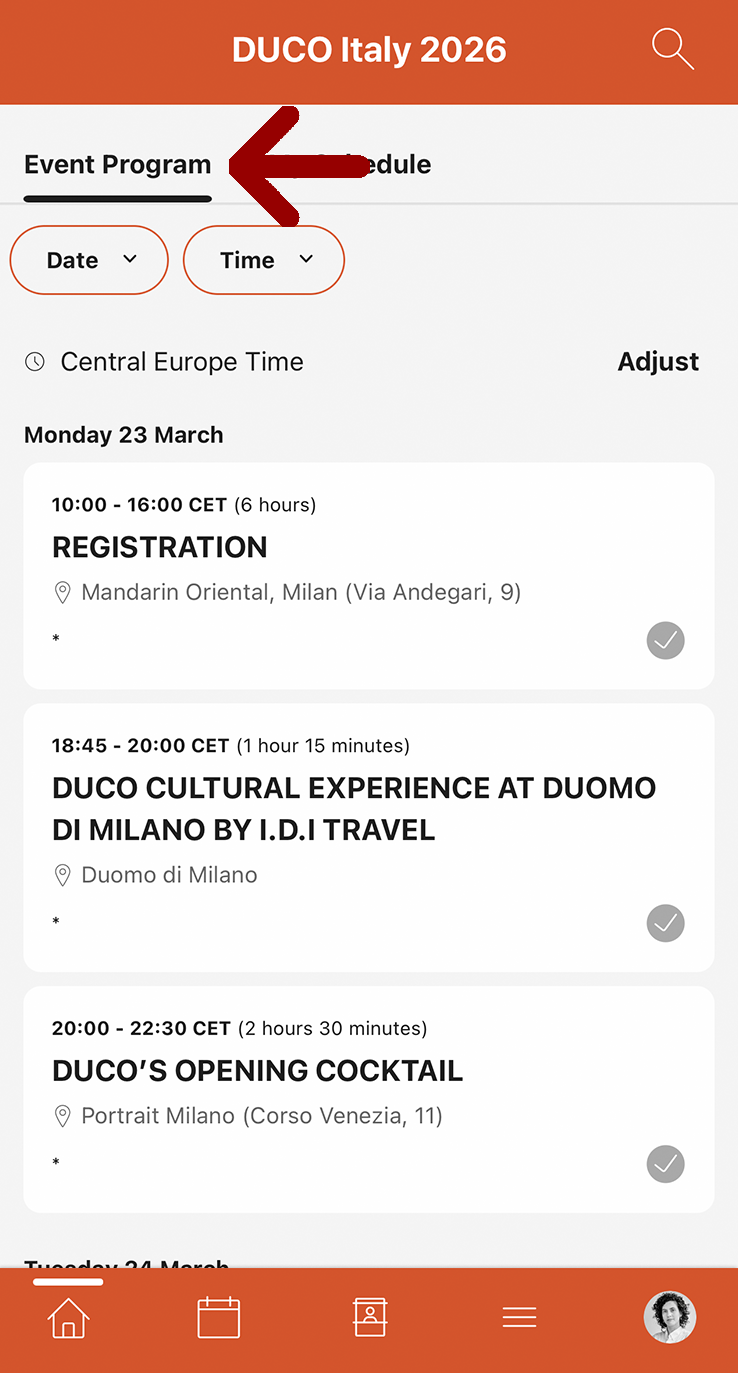This screenshot has height=1373, width=738.
Task: Open the profile avatar photo
Action: point(669,1317)
